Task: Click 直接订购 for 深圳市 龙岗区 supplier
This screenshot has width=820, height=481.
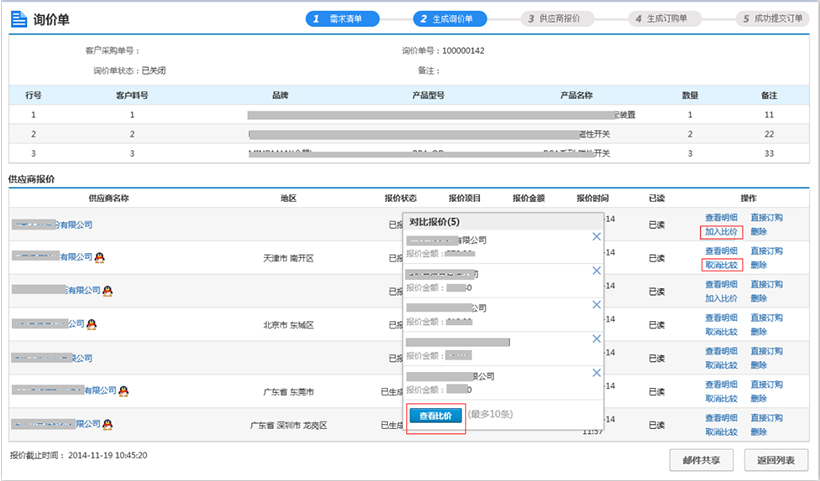Action: coord(767,418)
